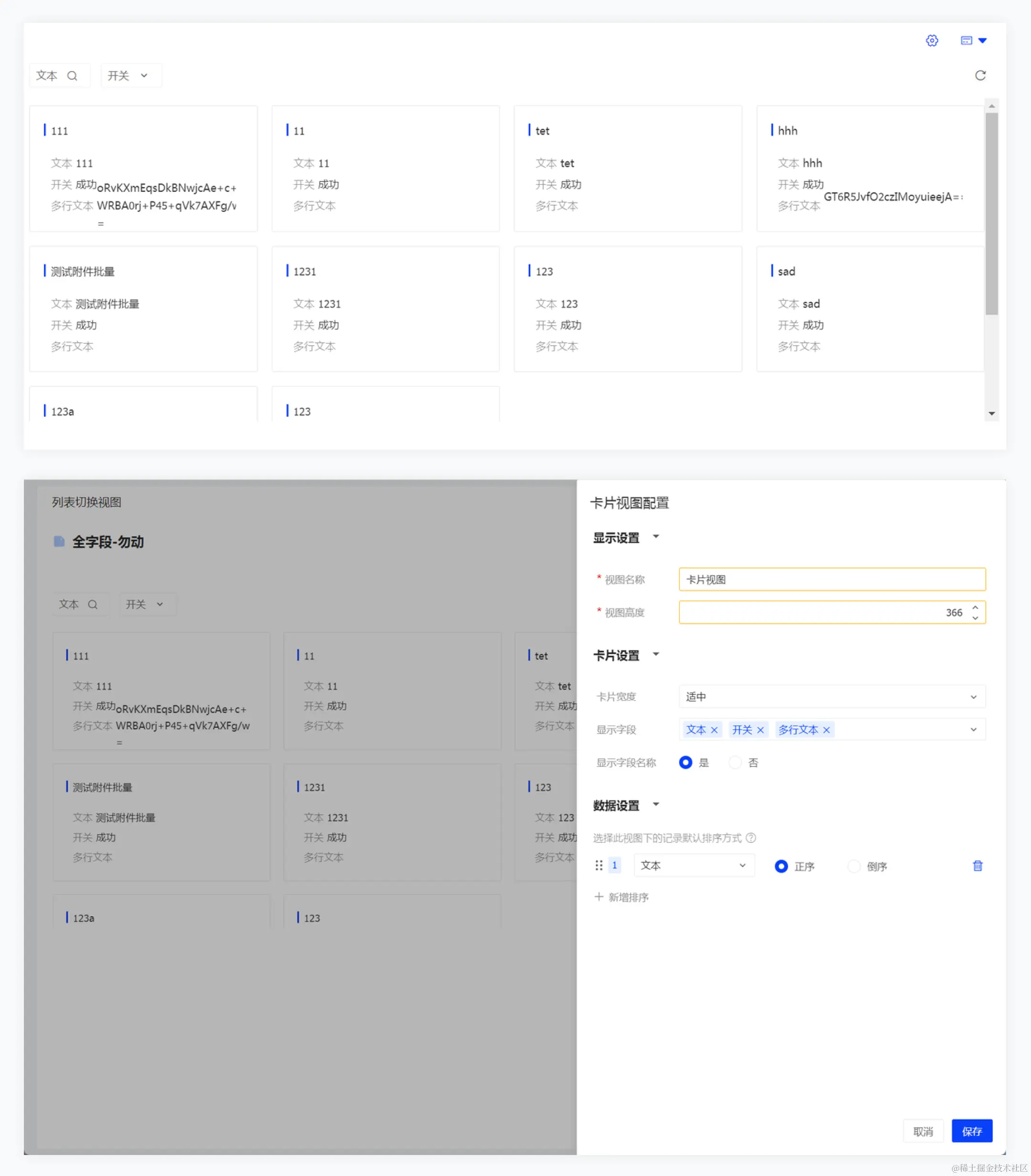Click help icon beside sort description

click(x=750, y=838)
